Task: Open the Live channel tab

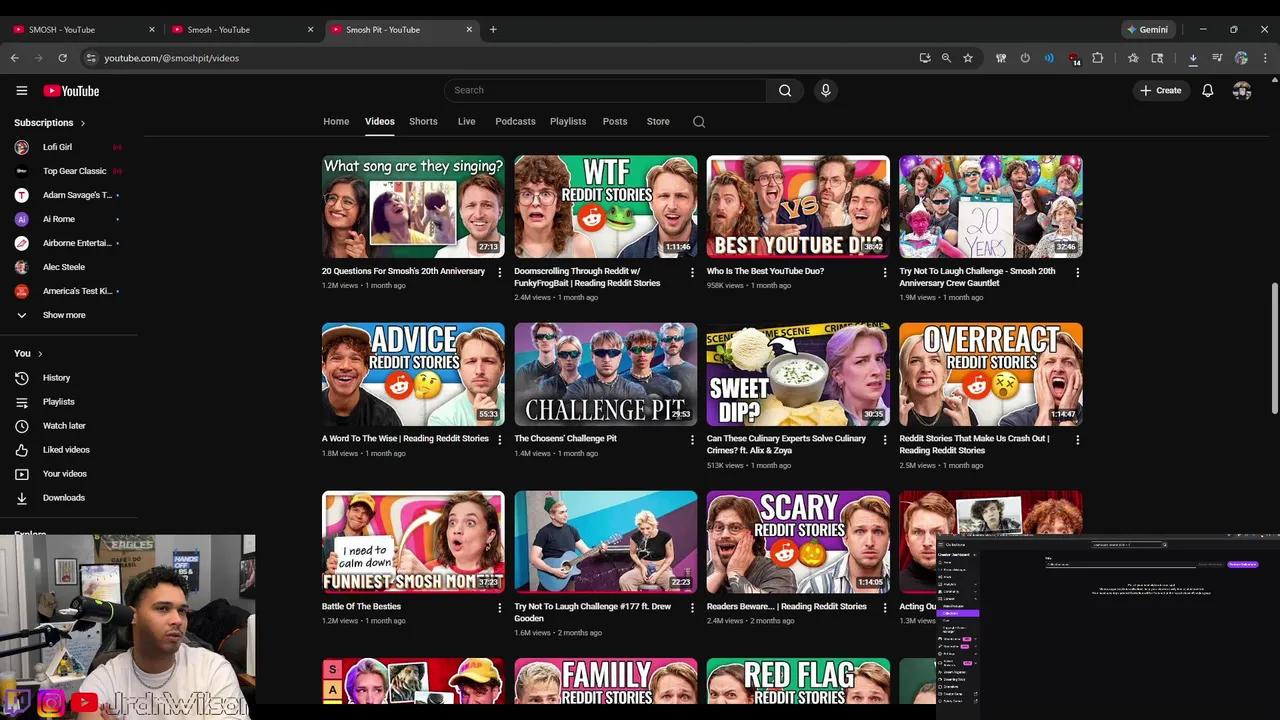Action: 466,122
